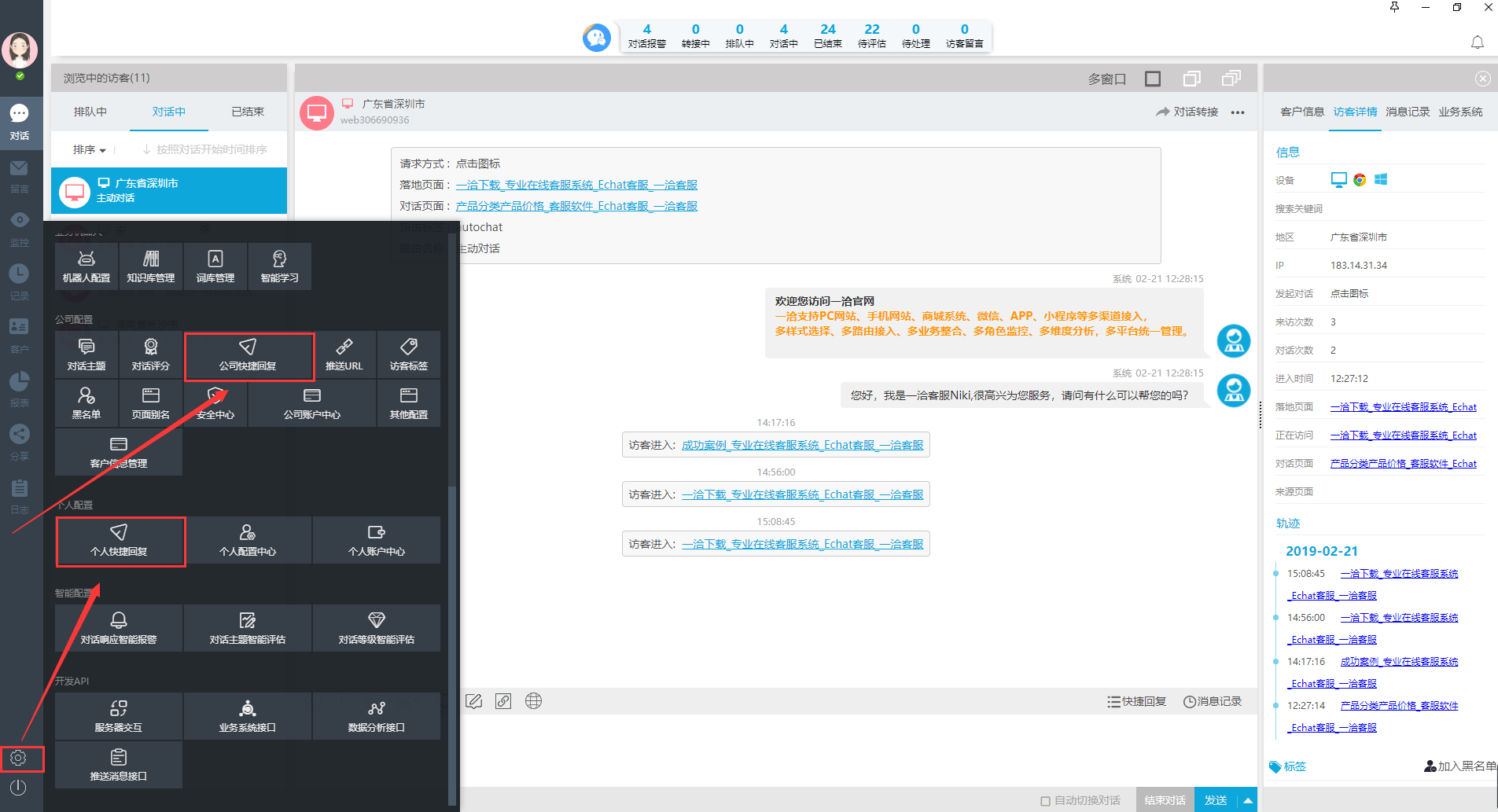Viewport: 1498px width, 812px height.
Task: Click the 标签 tag link
Action: pyautogui.click(x=1287, y=766)
